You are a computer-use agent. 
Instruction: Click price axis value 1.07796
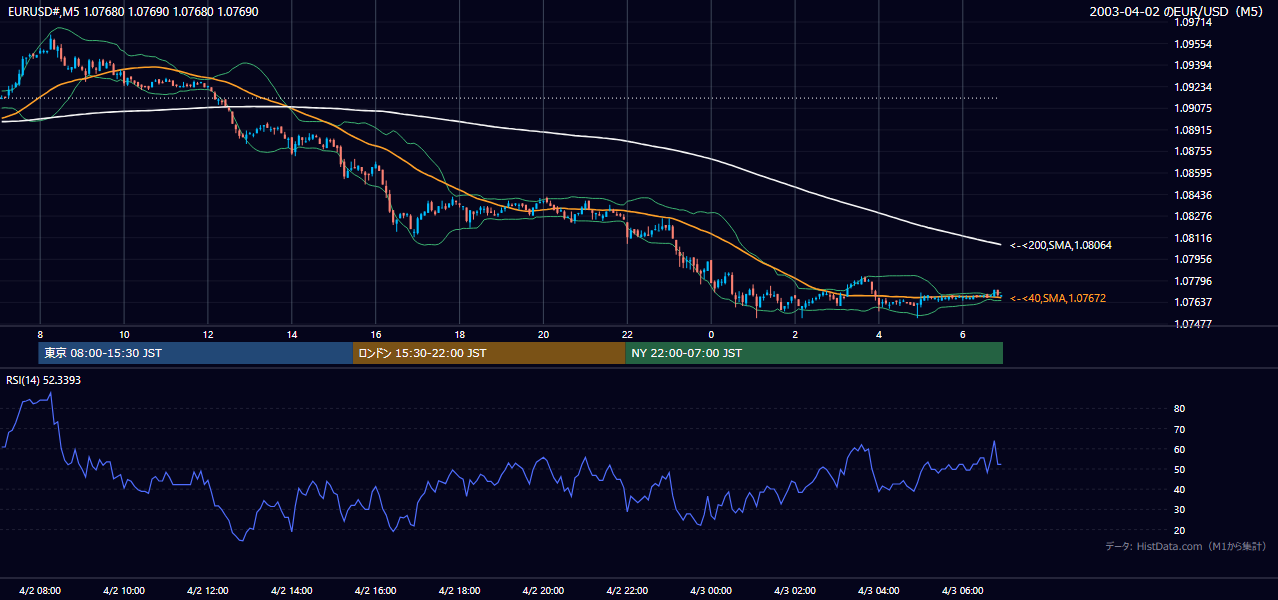tap(1192, 281)
